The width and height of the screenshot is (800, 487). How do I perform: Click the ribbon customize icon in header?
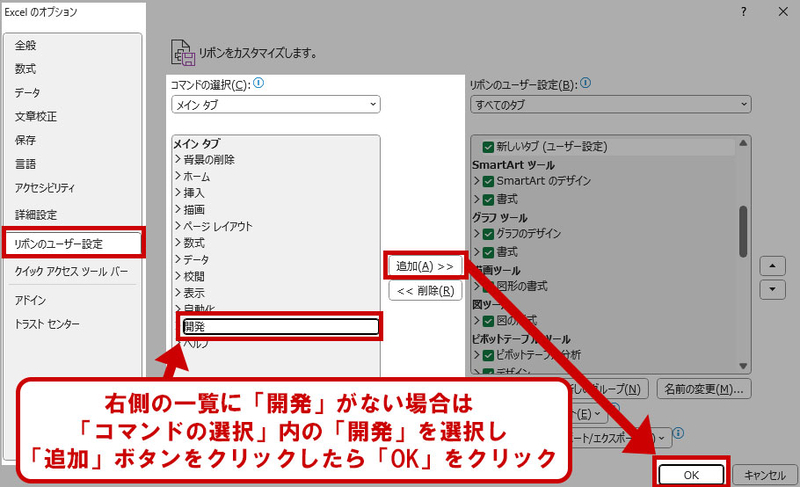click(183, 53)
